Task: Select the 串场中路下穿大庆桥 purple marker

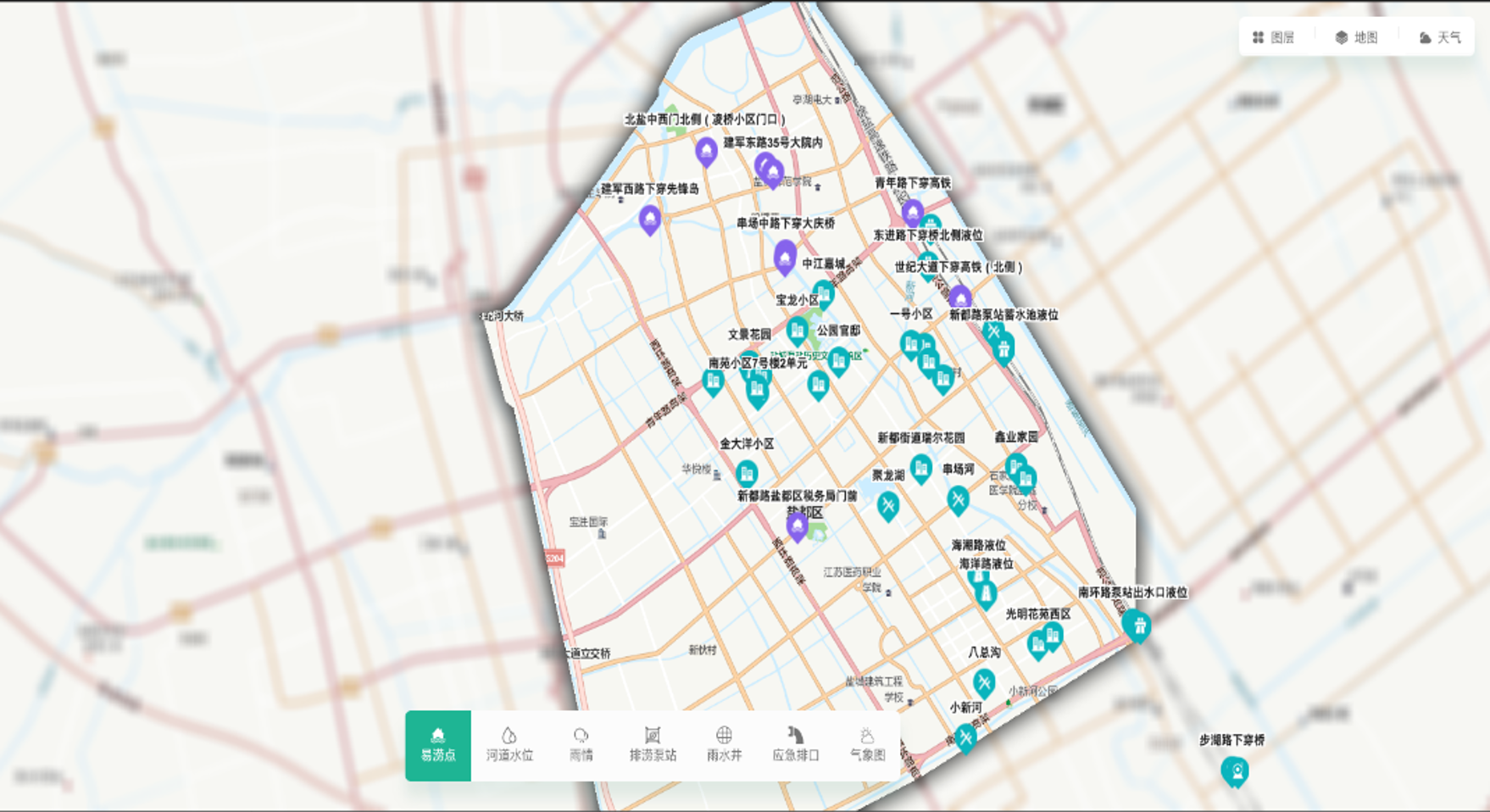Action: click(x=785, y=256)
